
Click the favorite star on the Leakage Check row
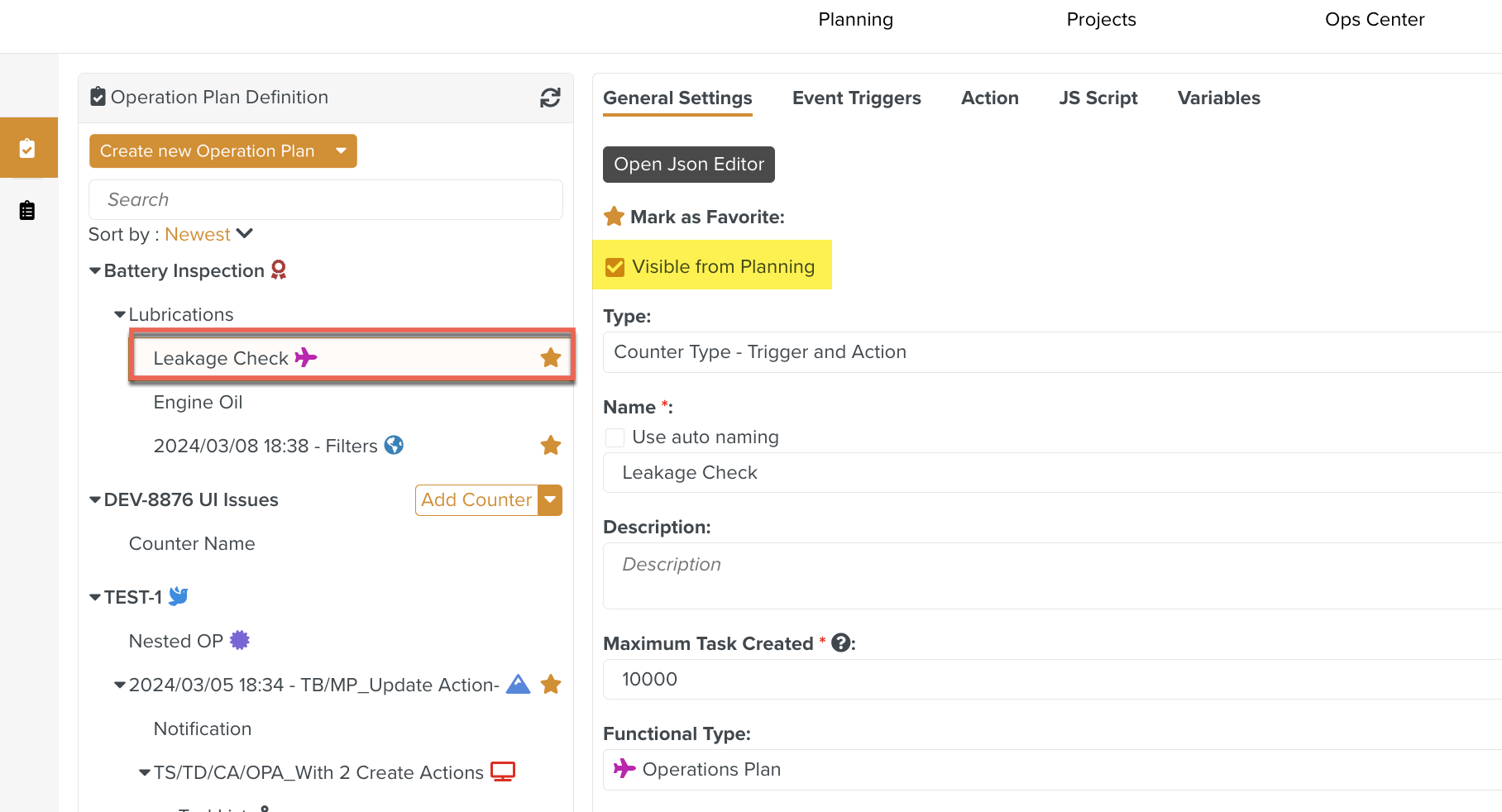coord(550,358)
